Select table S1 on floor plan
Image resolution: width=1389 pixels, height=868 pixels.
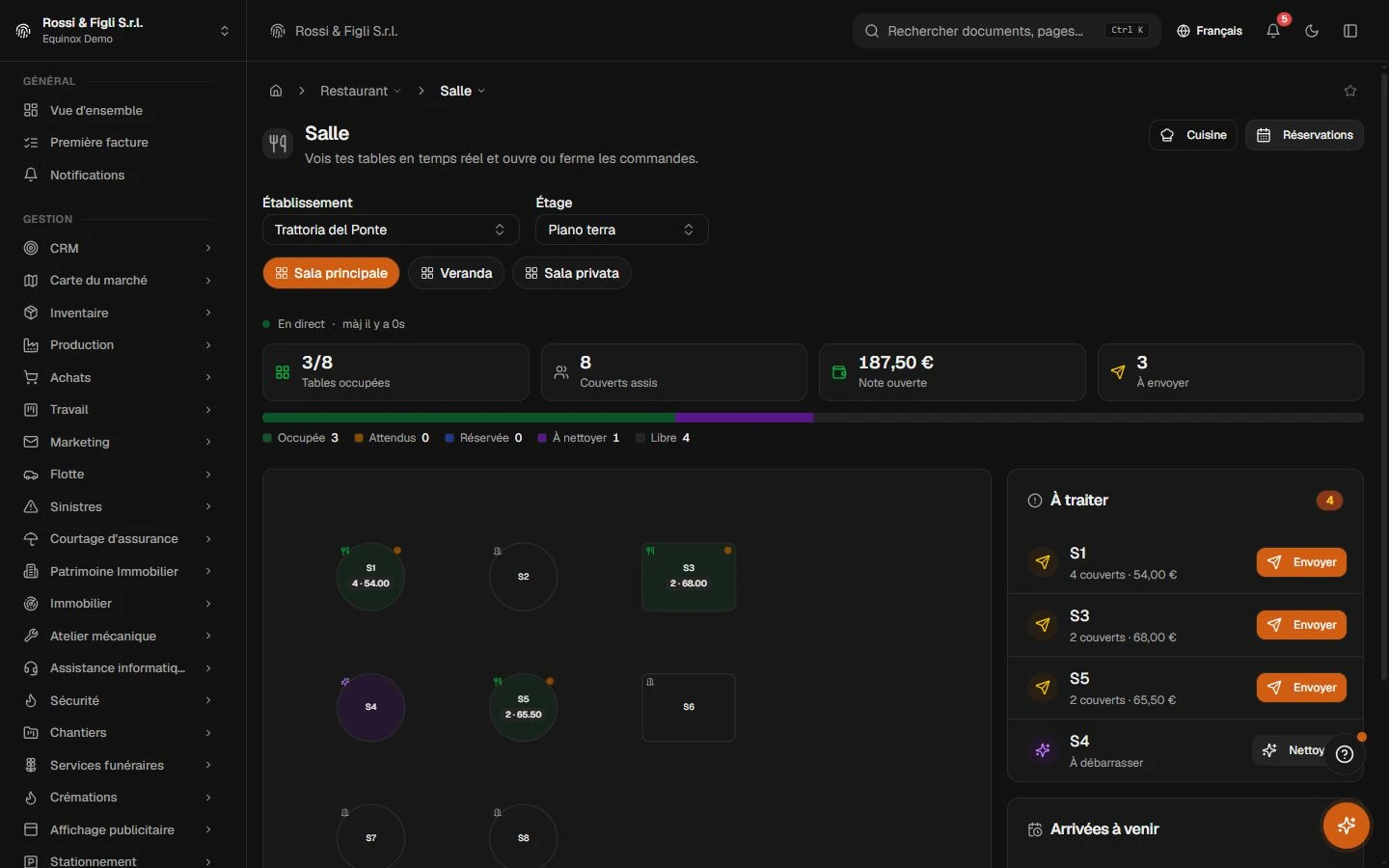tap(370, 577)
